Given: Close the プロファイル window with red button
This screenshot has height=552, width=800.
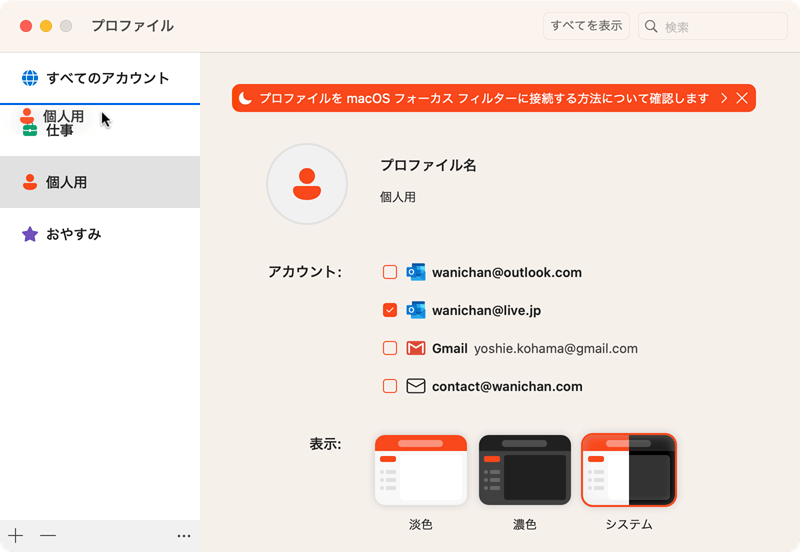Looking at the screenshot, I should pos(26,26).
